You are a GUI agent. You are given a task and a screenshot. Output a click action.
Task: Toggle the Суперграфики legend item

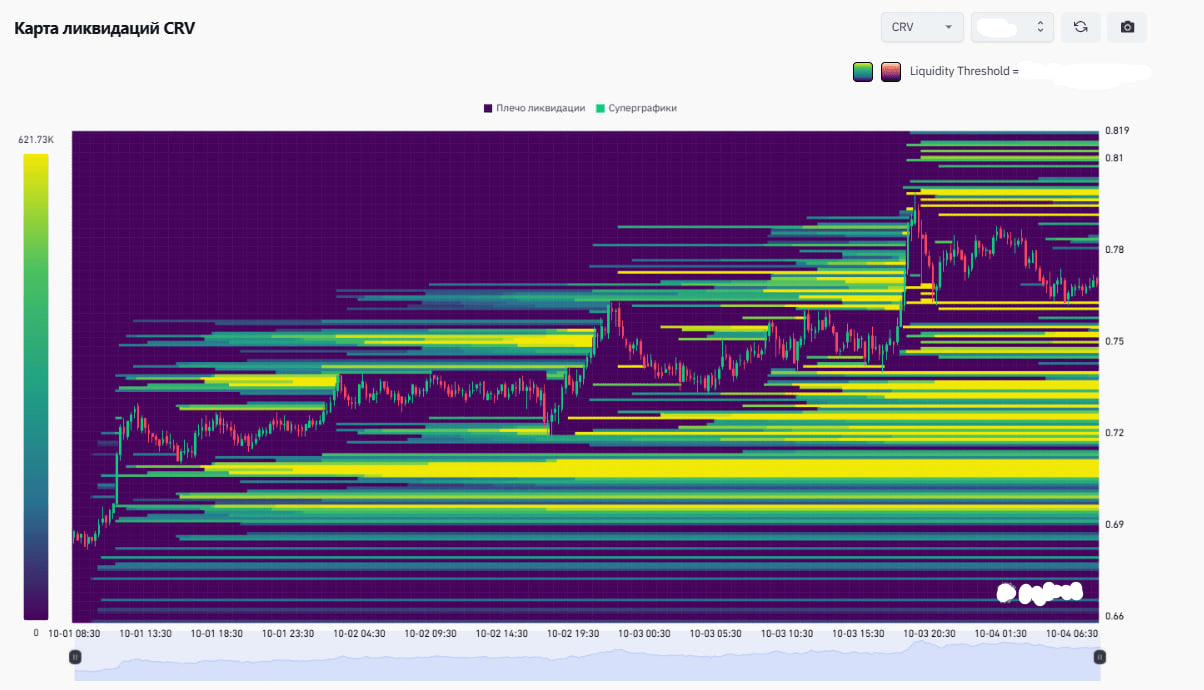click(x=636, y=108)
